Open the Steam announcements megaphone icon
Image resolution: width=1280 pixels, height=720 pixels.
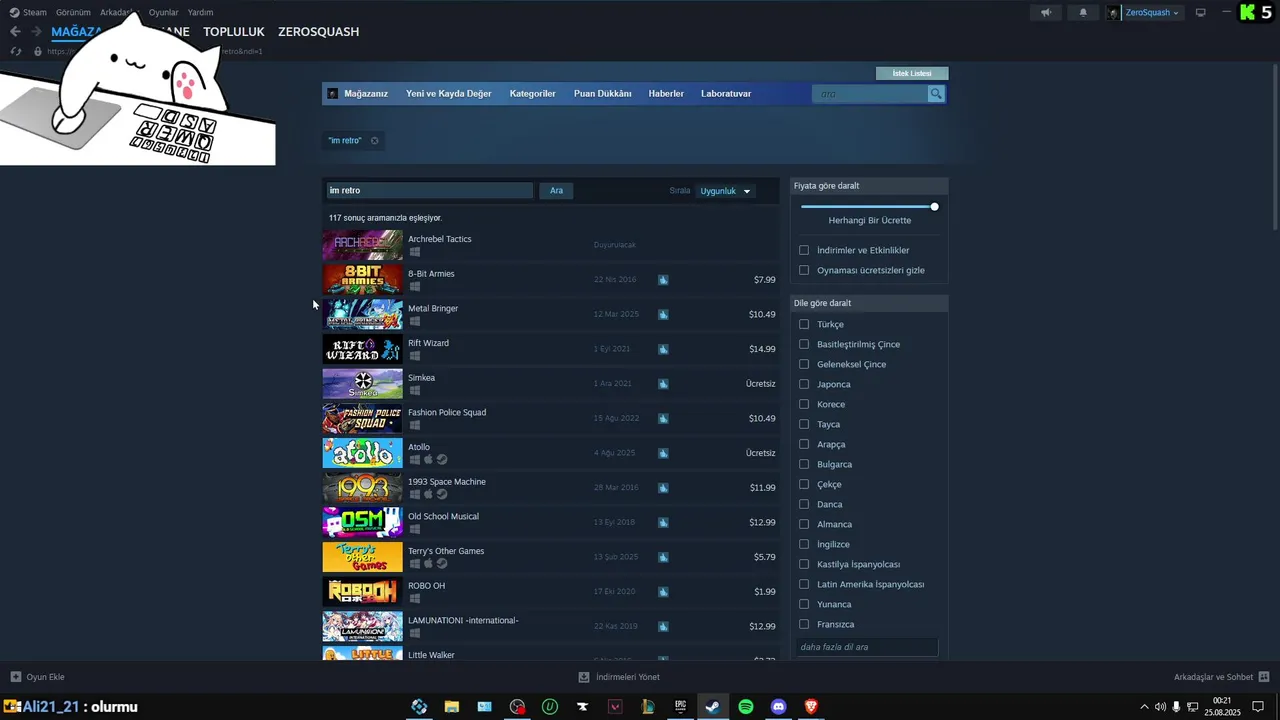pyautogui.click(x=1046, y=13)
